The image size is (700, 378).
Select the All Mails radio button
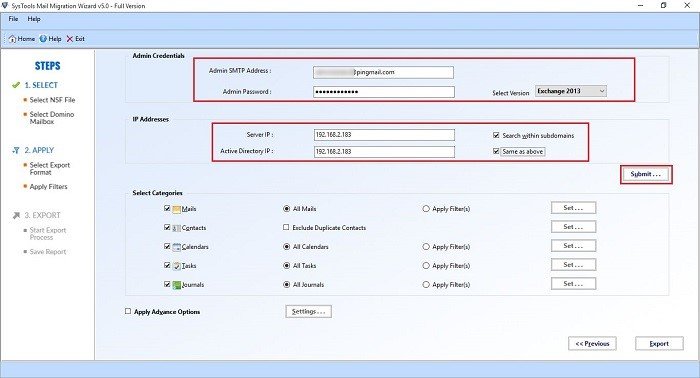[x=287, y=208]
